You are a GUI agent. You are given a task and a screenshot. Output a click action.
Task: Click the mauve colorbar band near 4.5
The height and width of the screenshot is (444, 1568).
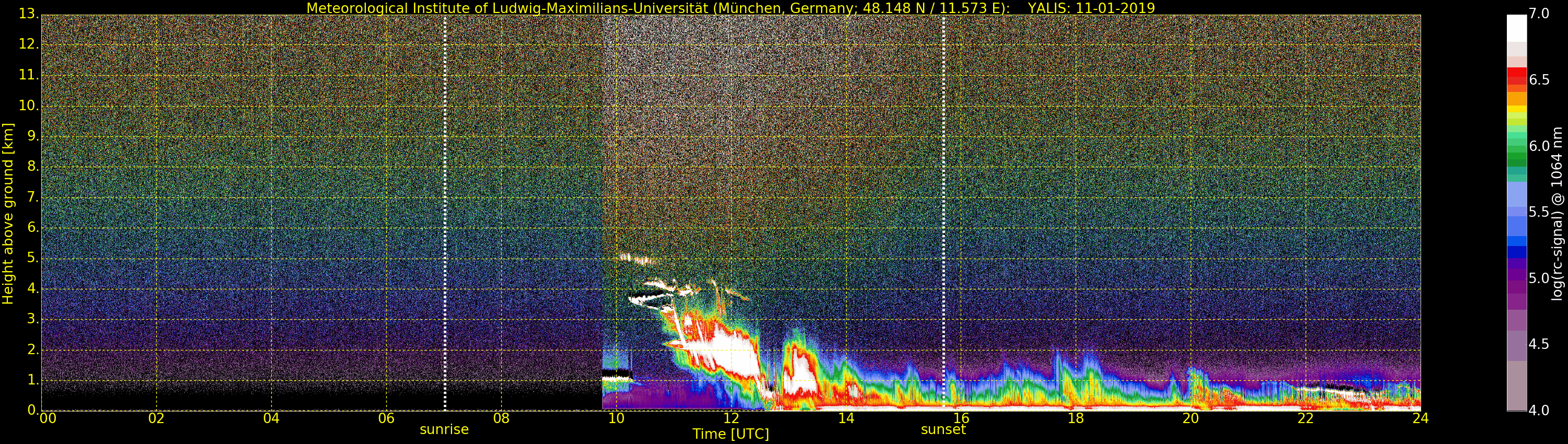pyautogui.click(x=1516, y=345)
